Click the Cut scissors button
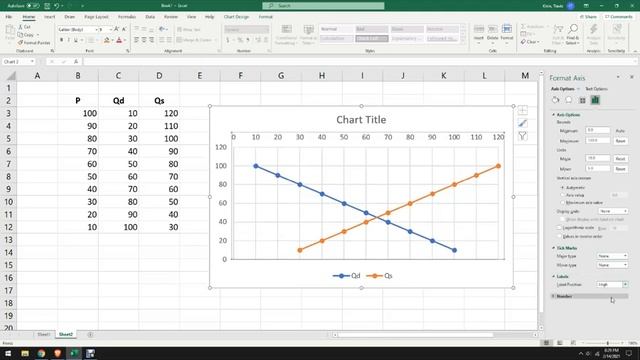Image resolution: width=640 pixels, height=360 pixels. coord(24,27)
